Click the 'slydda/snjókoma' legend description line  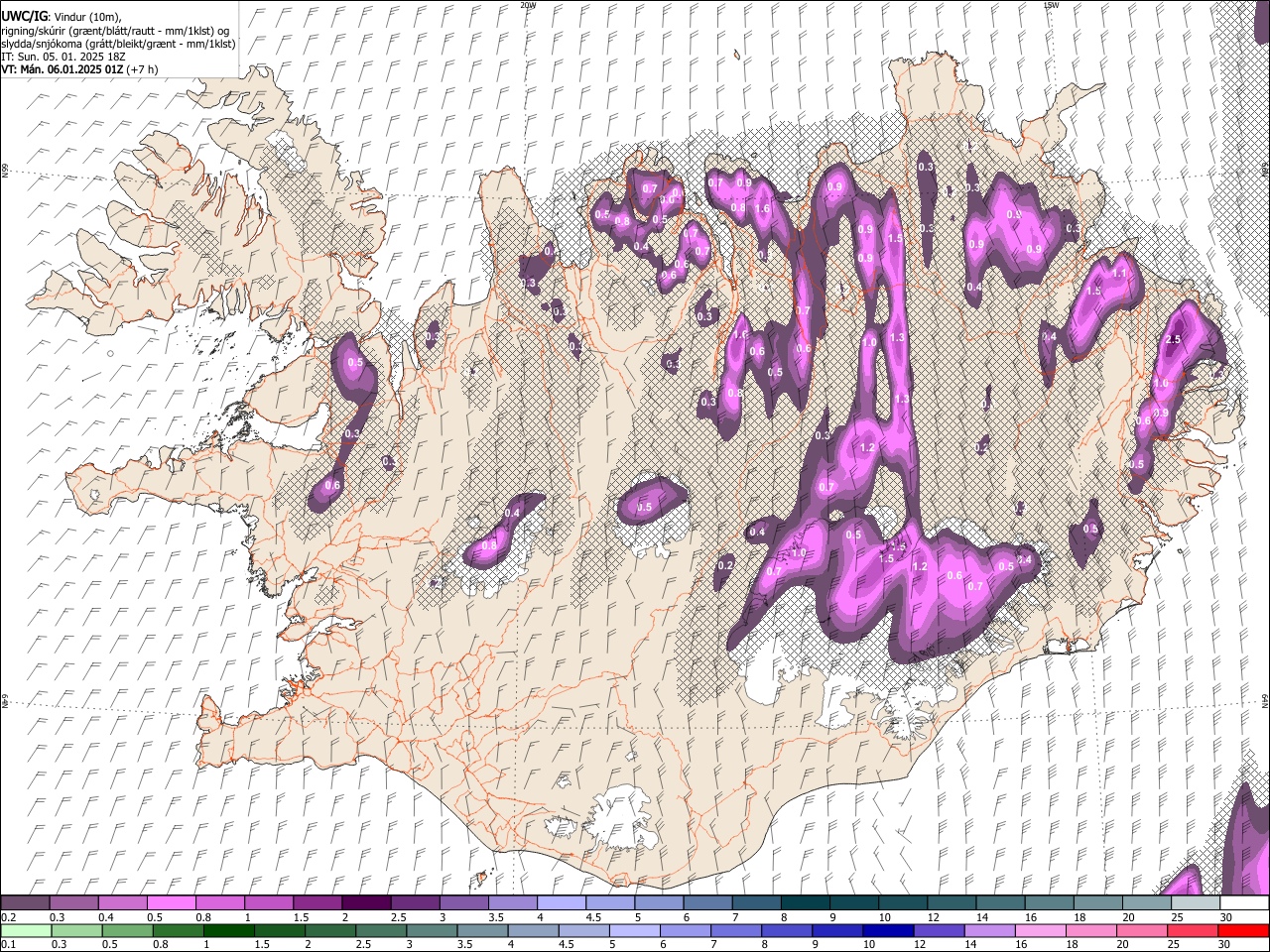coord(118,44)
